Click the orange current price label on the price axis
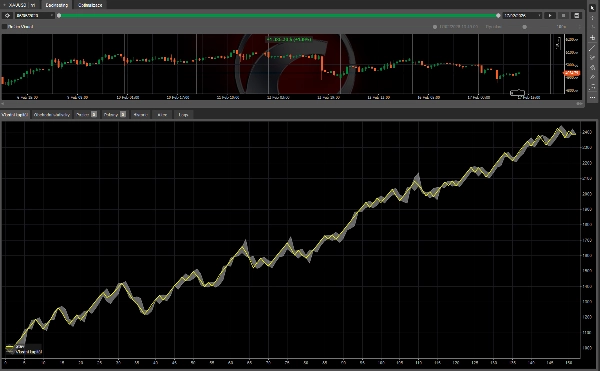The height and width of the screenshot is (371, 600). pos(571,73)
